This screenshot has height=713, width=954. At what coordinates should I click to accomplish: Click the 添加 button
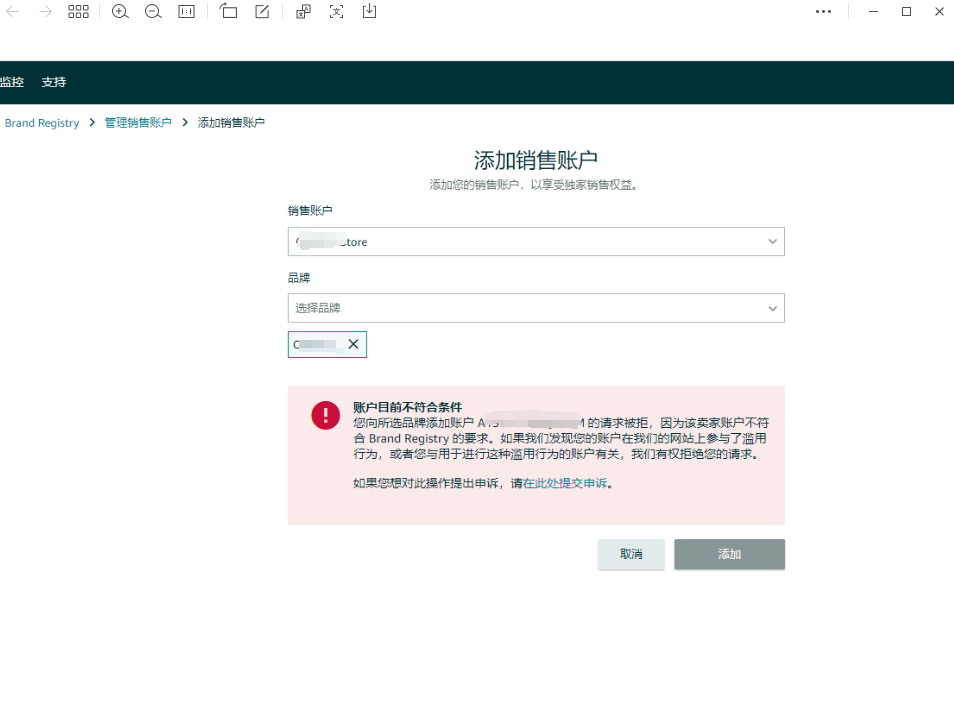click(729, 554)
